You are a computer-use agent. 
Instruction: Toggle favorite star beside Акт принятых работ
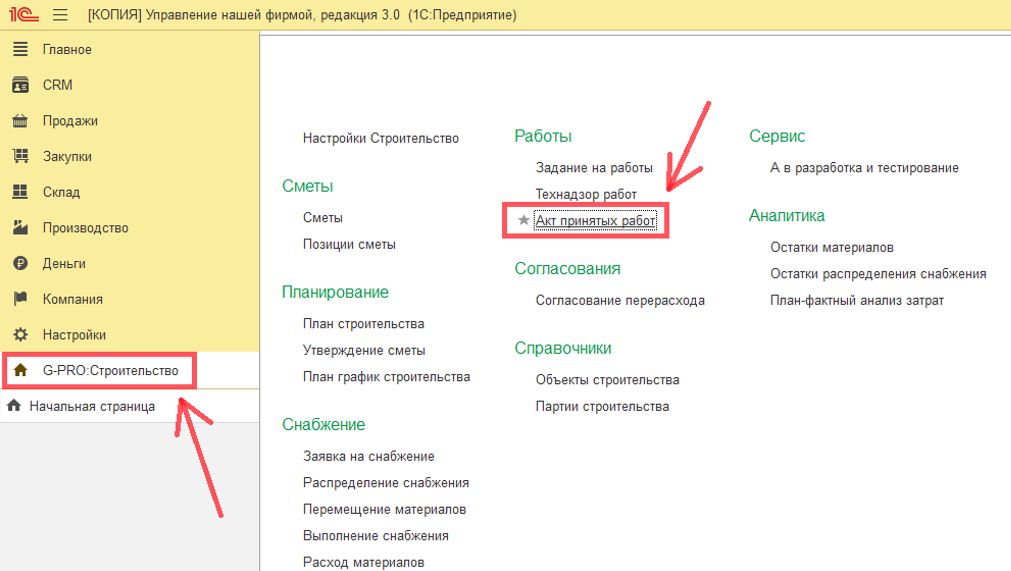(524, 220)
